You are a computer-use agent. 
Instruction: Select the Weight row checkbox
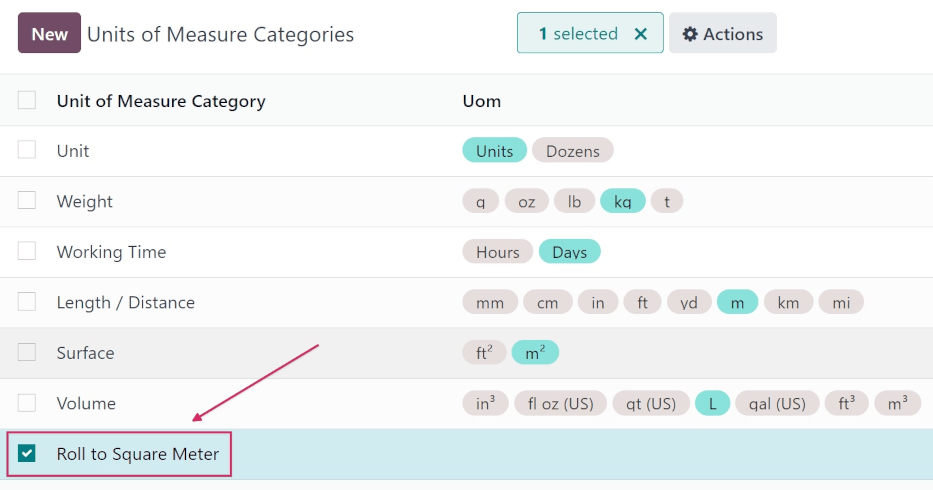tap(27, 201)
